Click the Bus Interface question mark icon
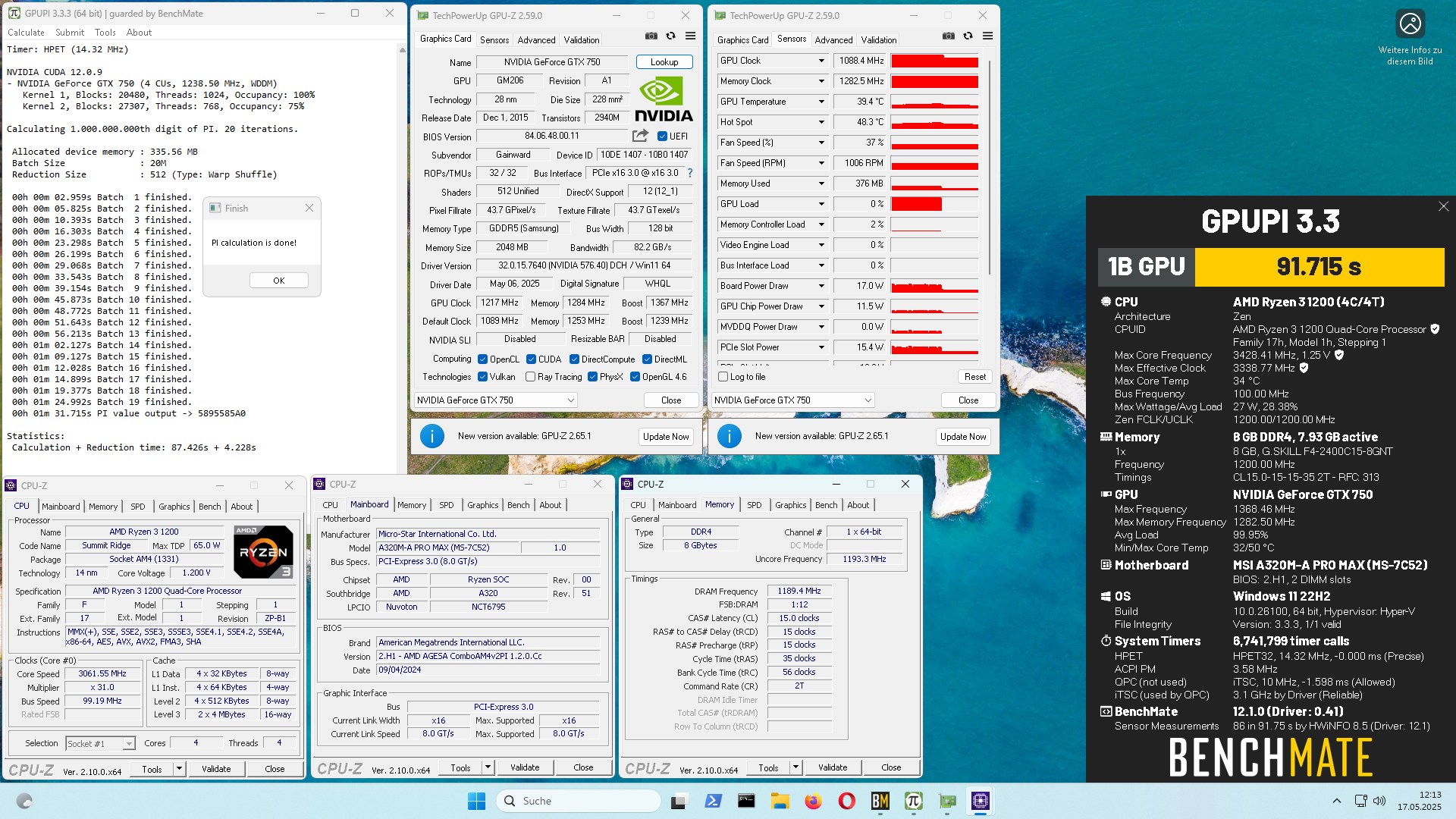This screenshot has width=1456, height=819. 689,173
